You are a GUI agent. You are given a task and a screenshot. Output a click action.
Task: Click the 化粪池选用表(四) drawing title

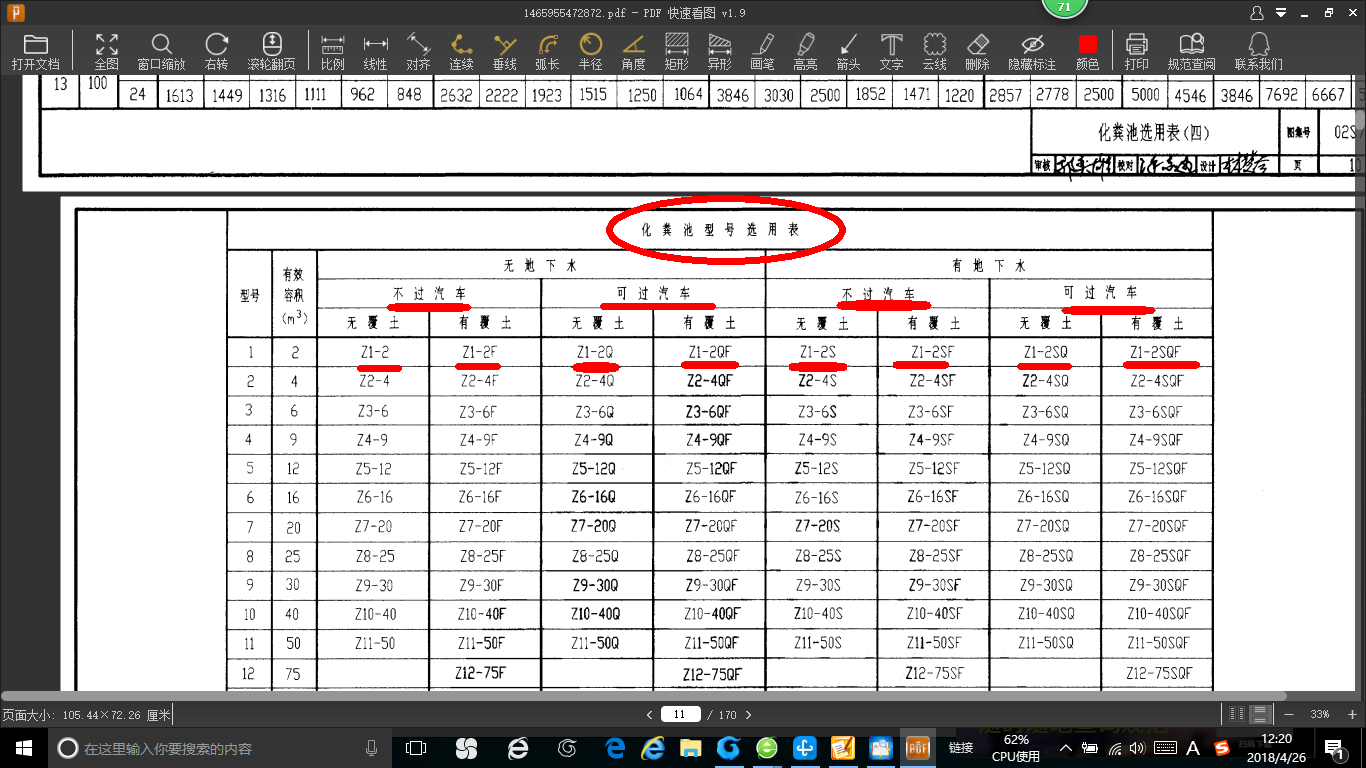(1154, 132)
